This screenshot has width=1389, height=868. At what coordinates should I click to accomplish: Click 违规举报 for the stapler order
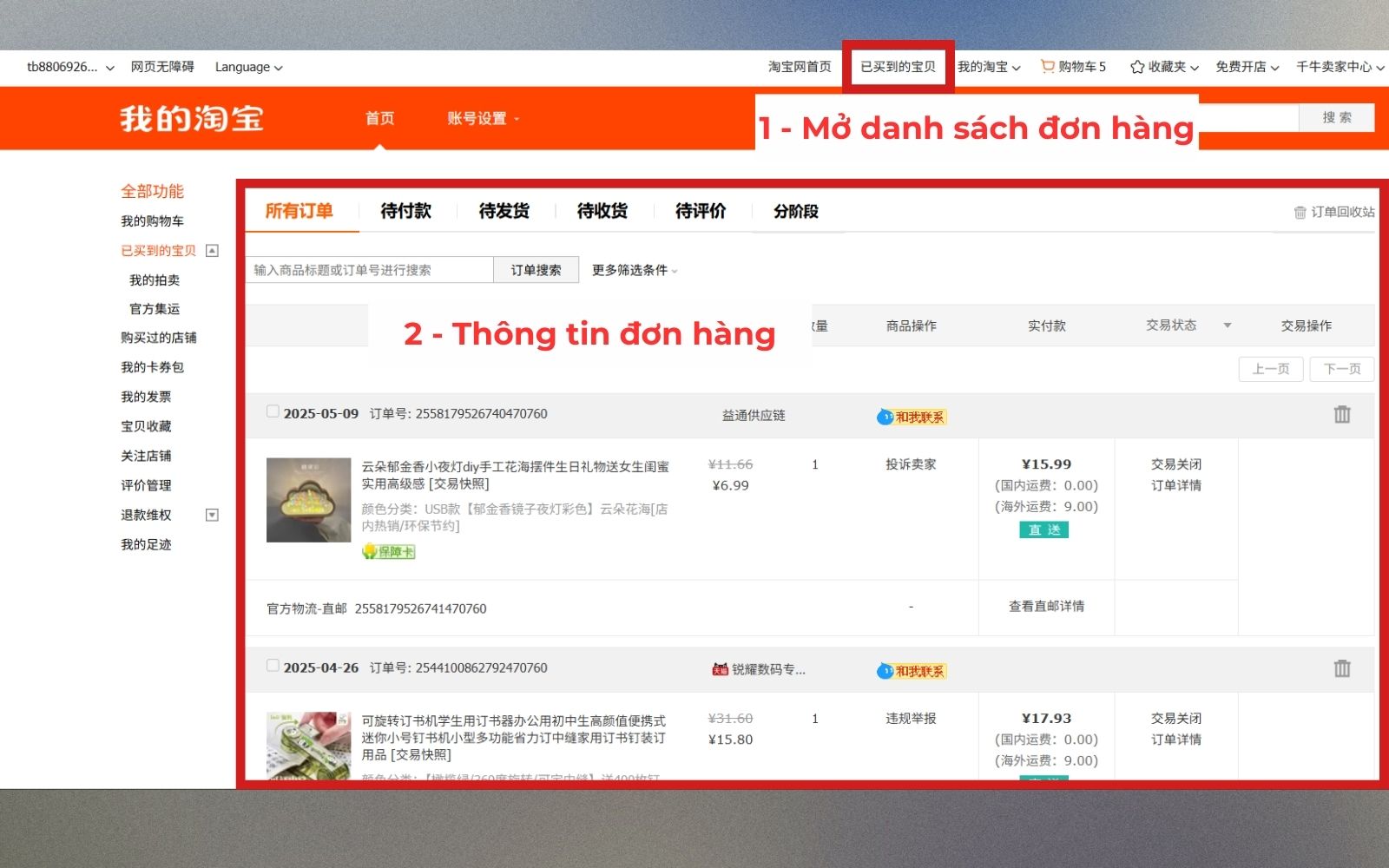[911, 719]
